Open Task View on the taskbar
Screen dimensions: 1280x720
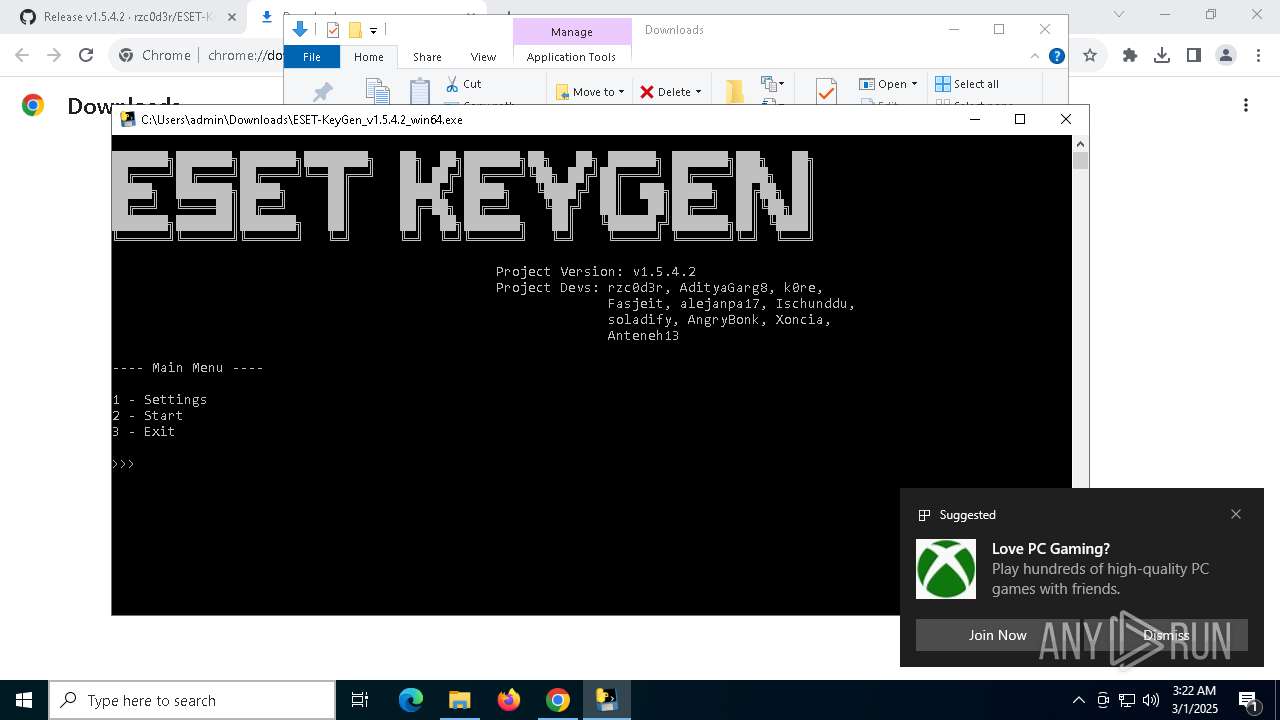point(360,700)
